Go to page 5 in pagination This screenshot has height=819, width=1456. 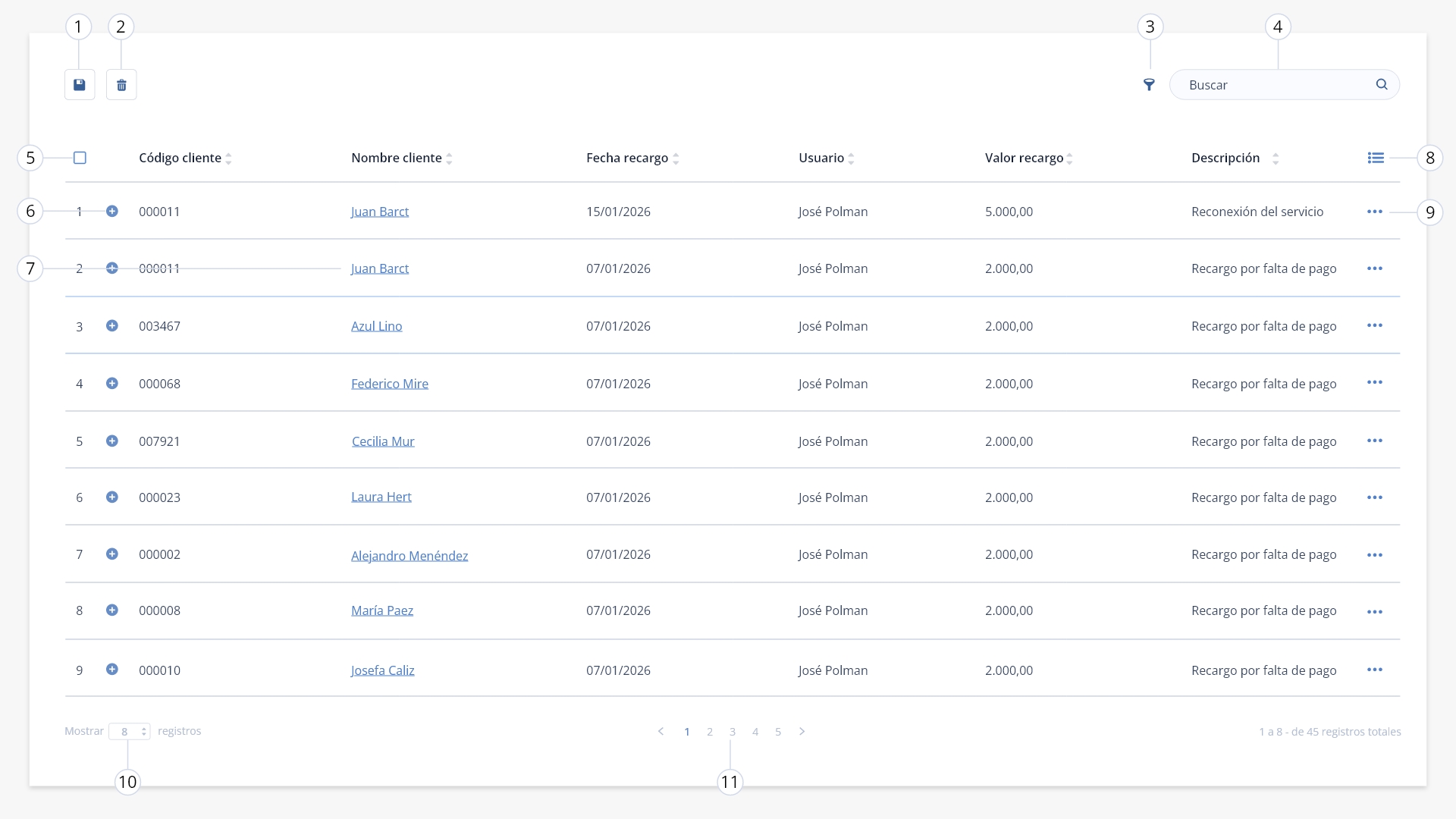tap(778, 732)
